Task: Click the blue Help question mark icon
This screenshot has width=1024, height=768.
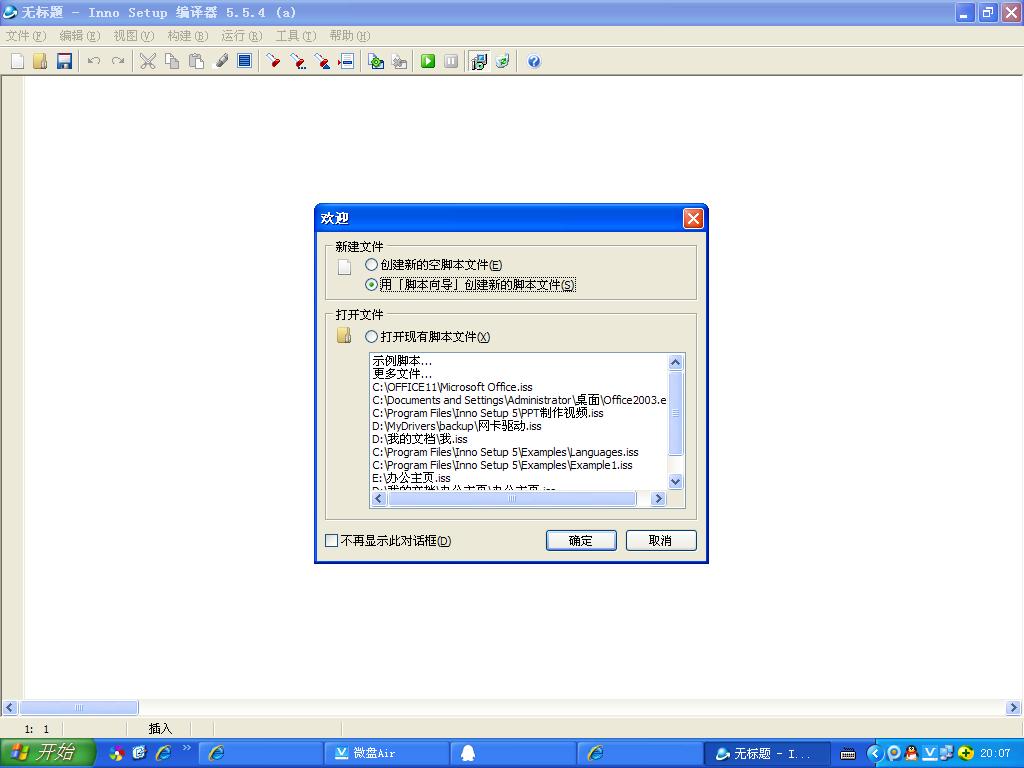Action: 534,61
